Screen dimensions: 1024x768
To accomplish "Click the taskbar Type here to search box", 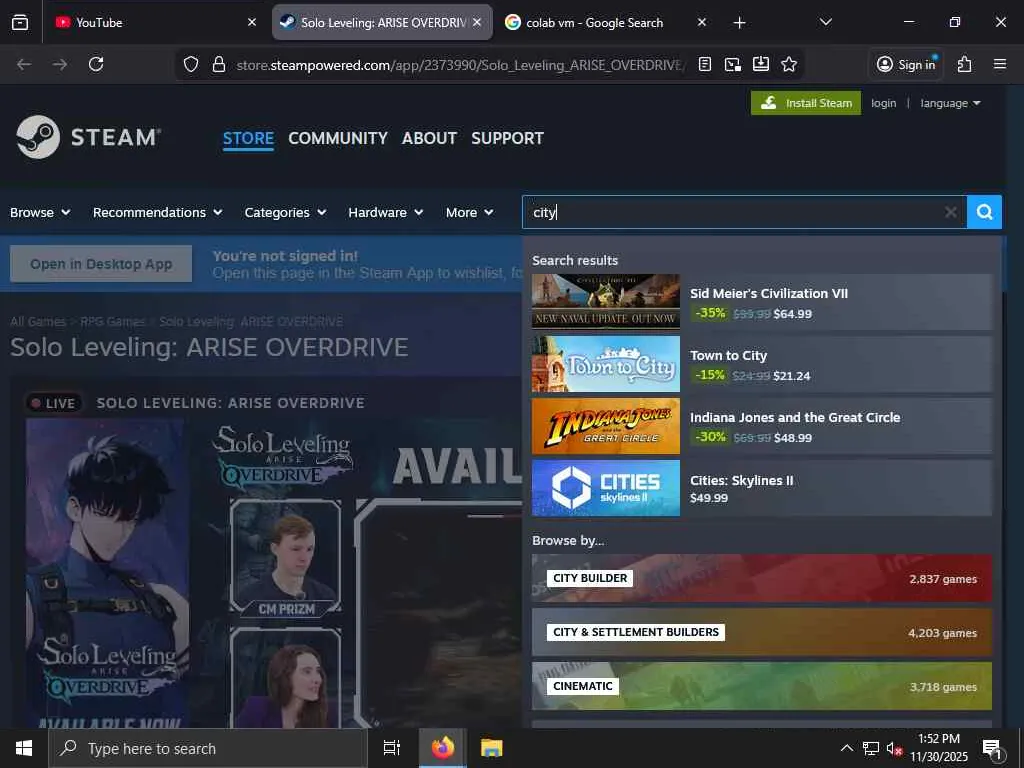I will (208, 748).
